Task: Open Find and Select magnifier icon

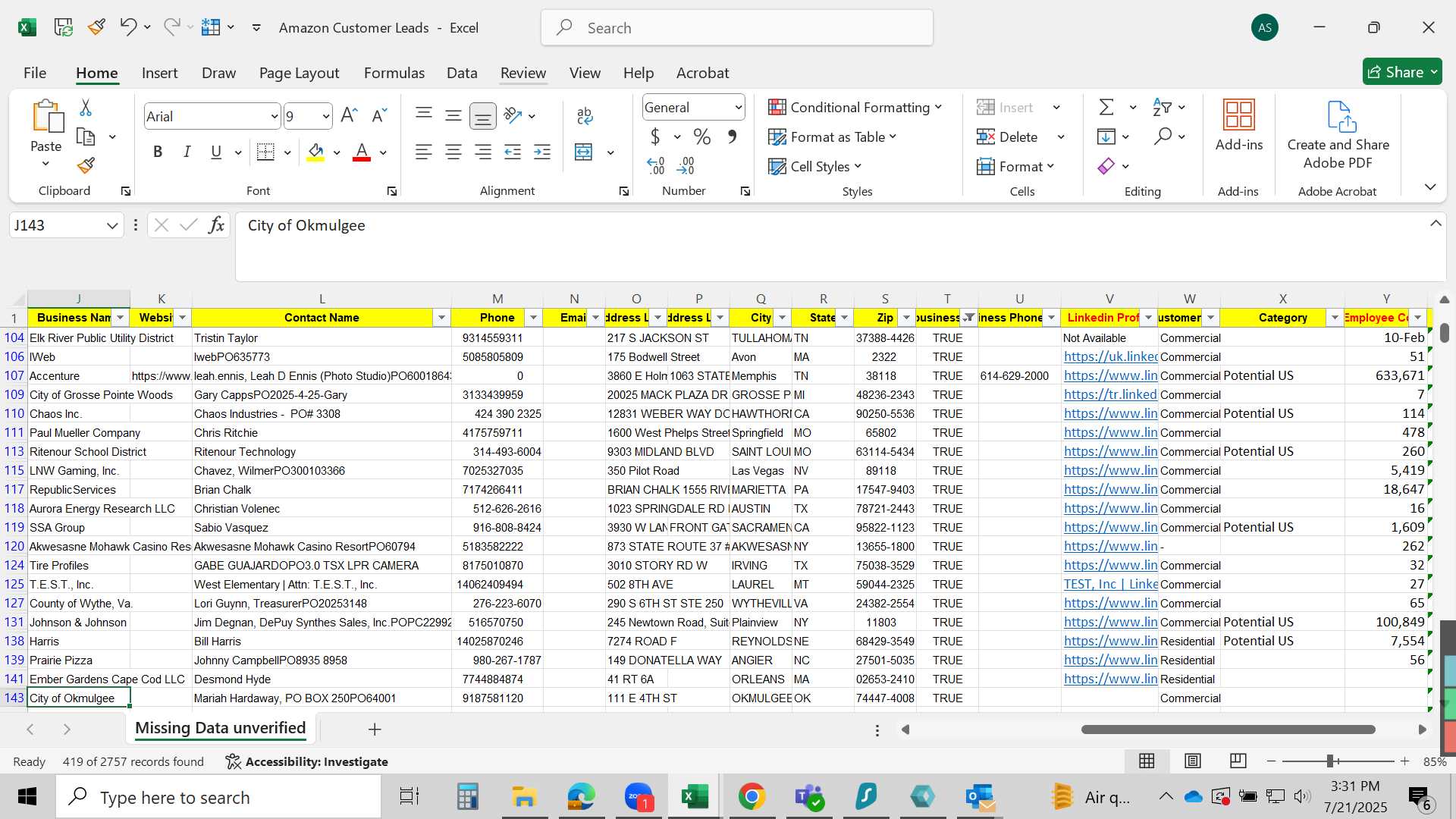Action: coord(1163,137)
